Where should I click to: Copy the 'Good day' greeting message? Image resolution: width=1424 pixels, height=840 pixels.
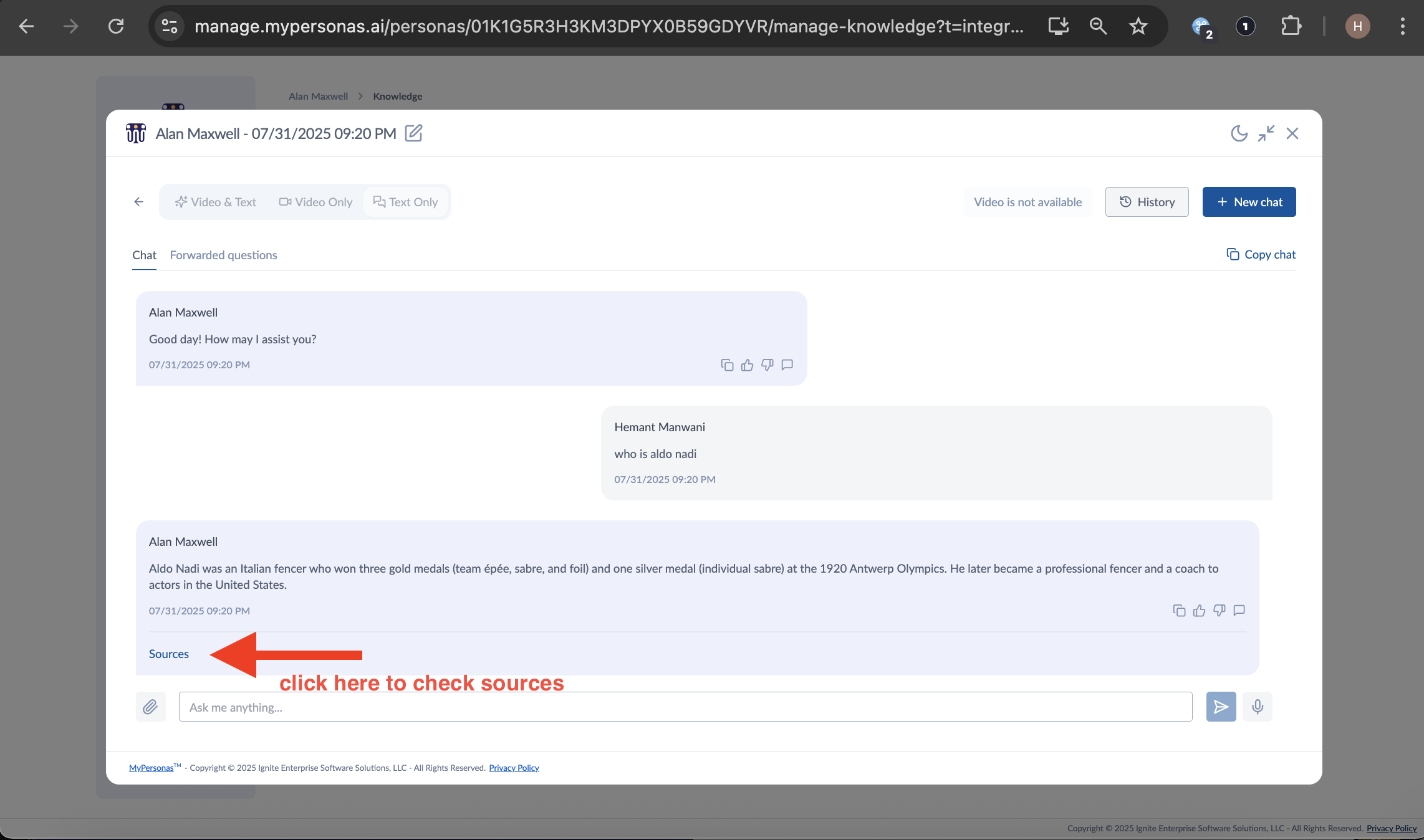click(x=727, y=365)
